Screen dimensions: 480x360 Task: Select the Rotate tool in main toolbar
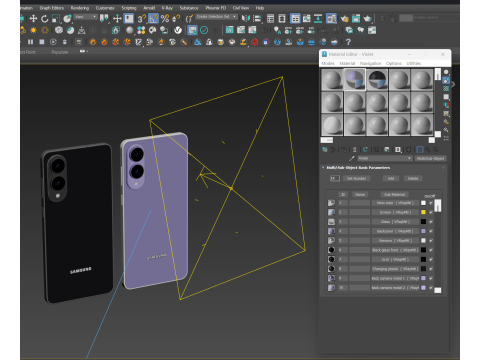[45, 18]
